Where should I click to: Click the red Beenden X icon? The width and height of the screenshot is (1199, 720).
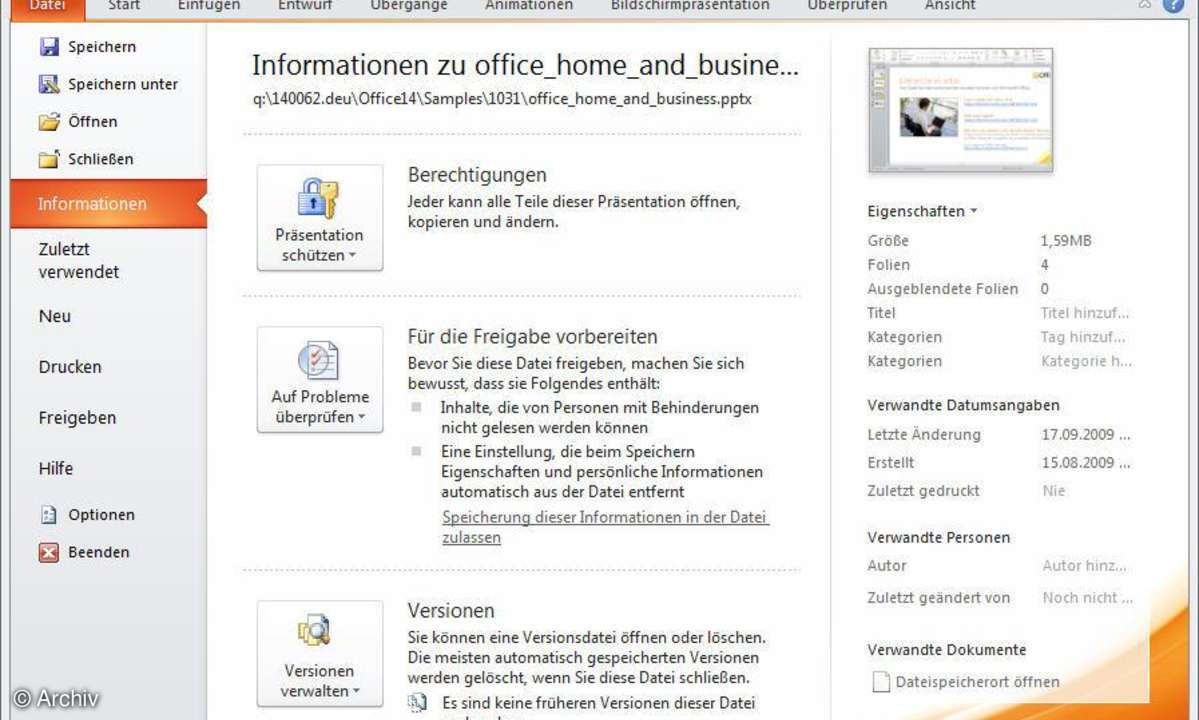pos(49,552)
